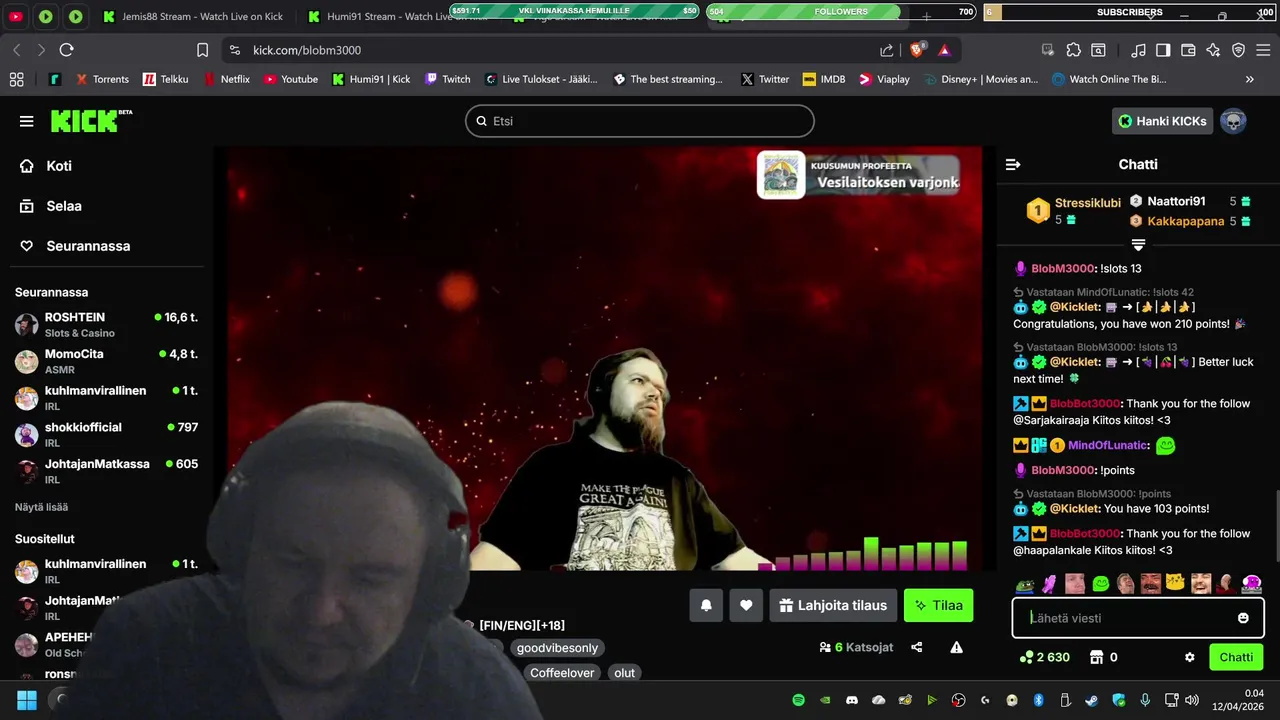This screenshot has height=720, width=1280.
Task: Open Steam from the taskbar tray
Action: (x=1092, y=700)
